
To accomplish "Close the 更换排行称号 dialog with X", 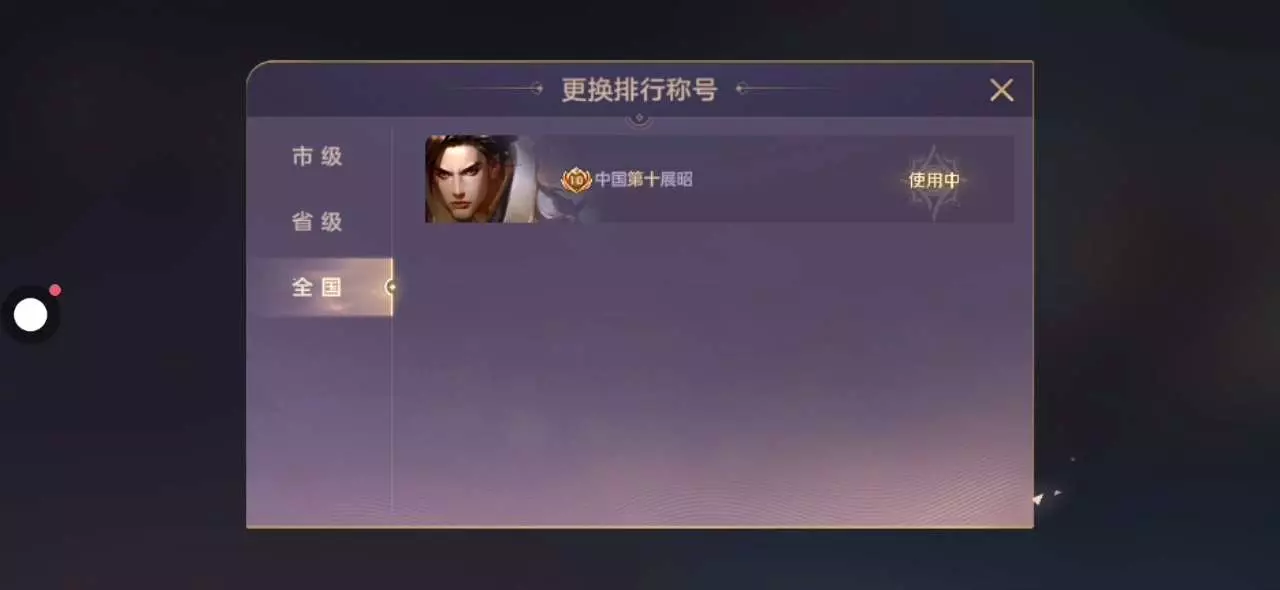I will [x=1001, y=90].
